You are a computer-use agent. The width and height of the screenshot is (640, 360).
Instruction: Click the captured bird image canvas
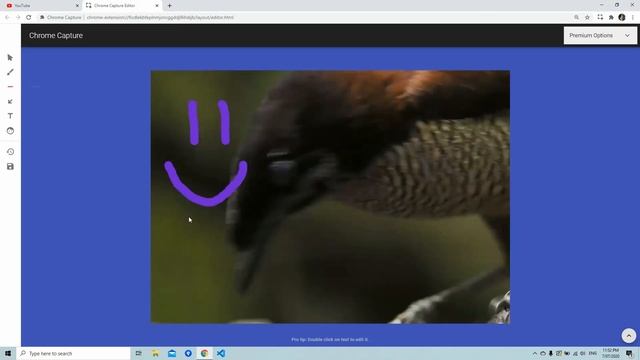(330, 197)
